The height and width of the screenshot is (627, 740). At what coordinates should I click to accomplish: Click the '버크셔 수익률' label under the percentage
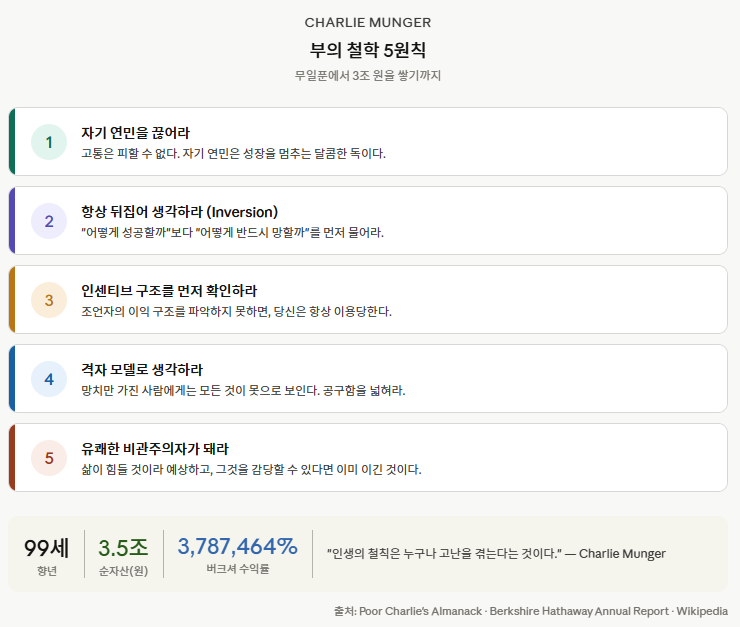coord(238,569)
